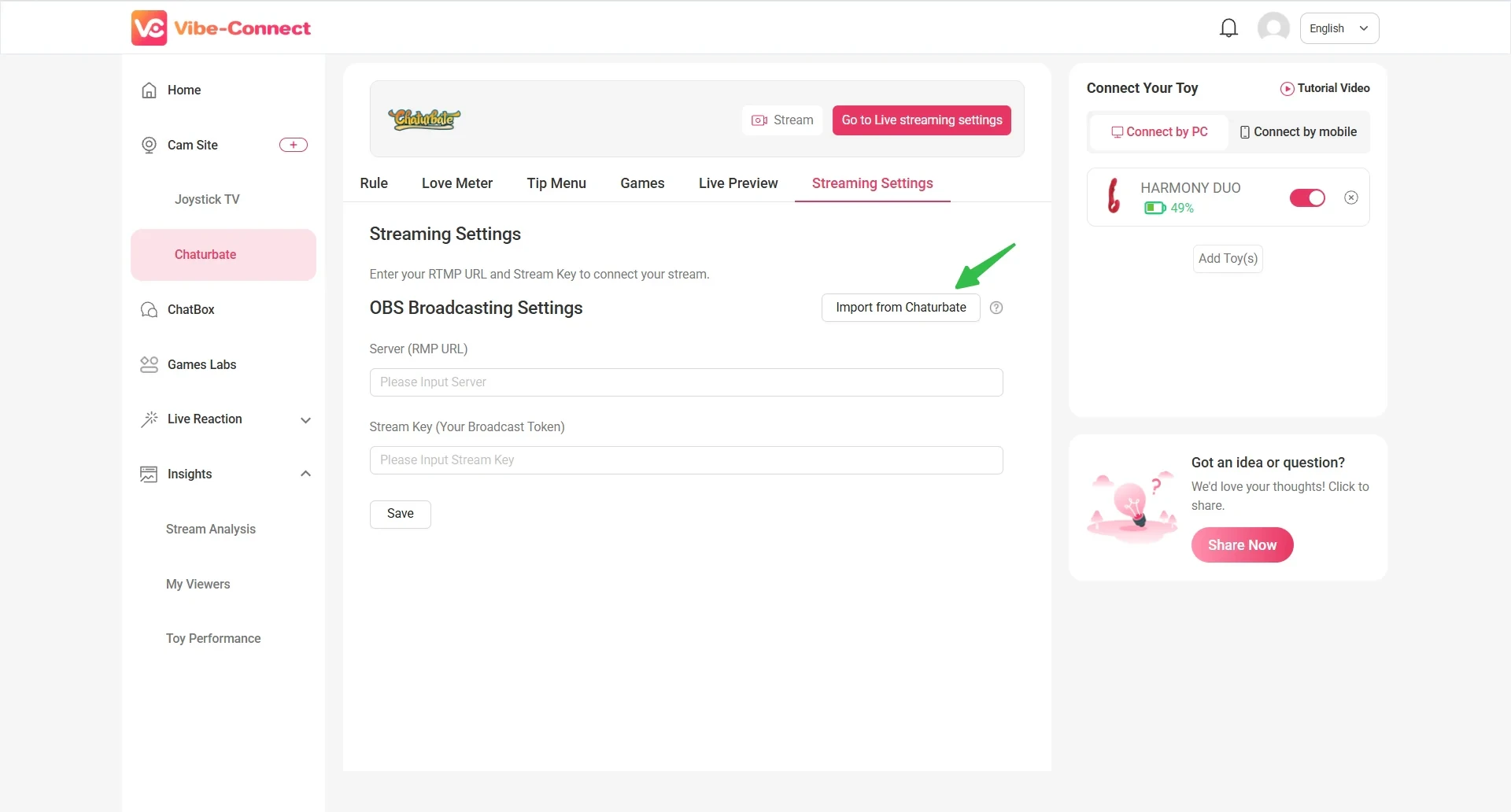Click the Chaturbate logo

(x=424, y=119)
